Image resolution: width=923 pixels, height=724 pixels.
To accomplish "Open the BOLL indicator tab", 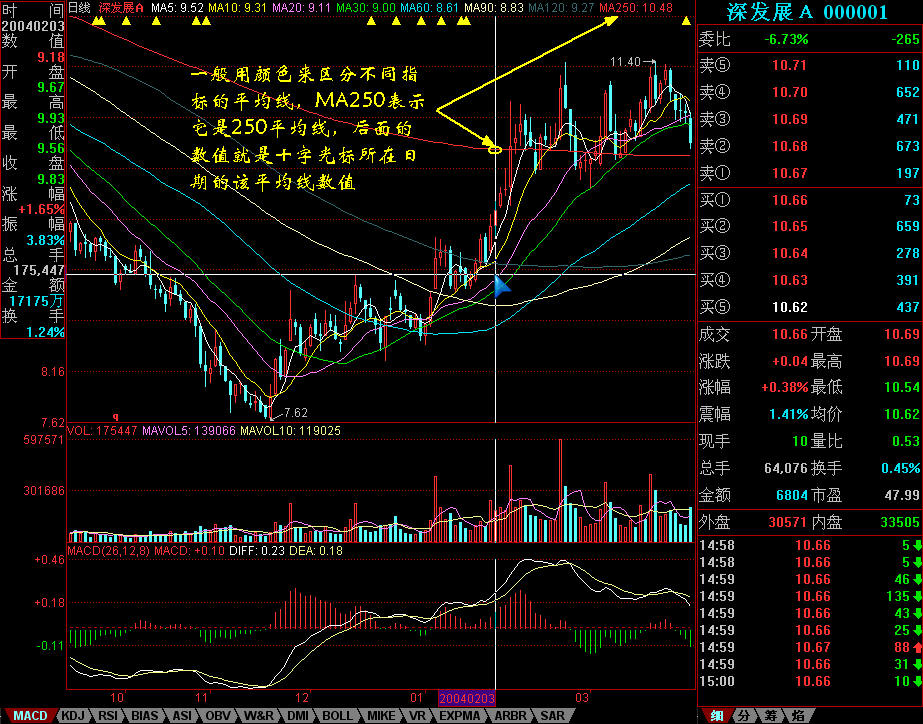I will coord(337,716).
